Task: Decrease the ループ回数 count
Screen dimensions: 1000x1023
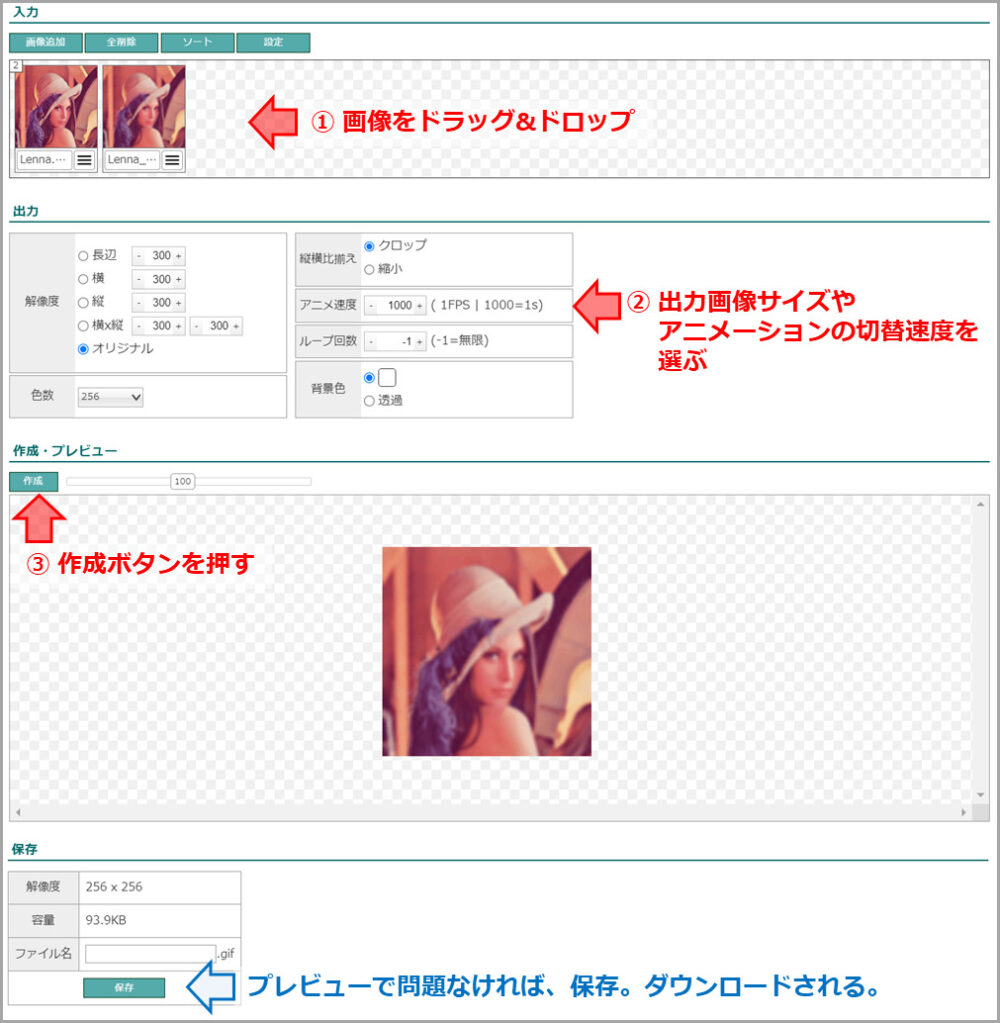Action: tap(371, 341)
